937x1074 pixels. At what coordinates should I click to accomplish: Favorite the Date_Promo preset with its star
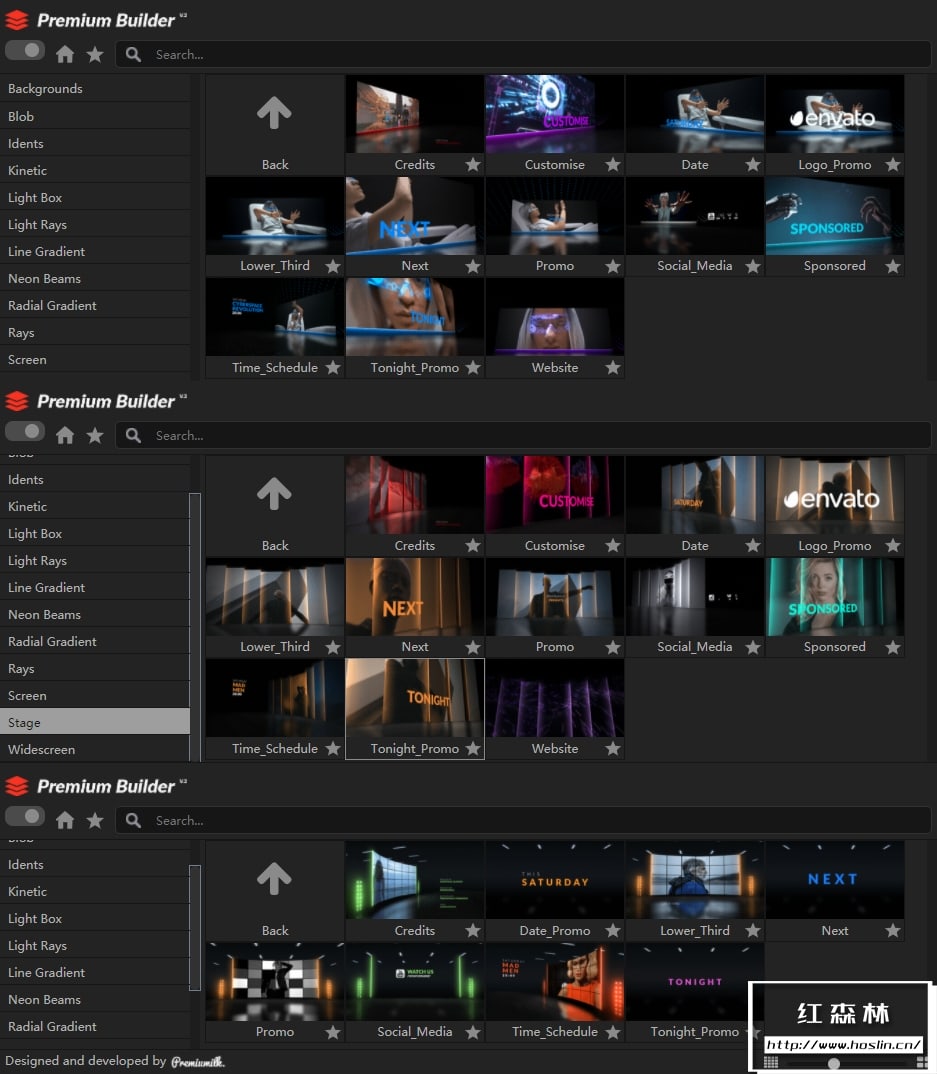click(x=613, y=931)
